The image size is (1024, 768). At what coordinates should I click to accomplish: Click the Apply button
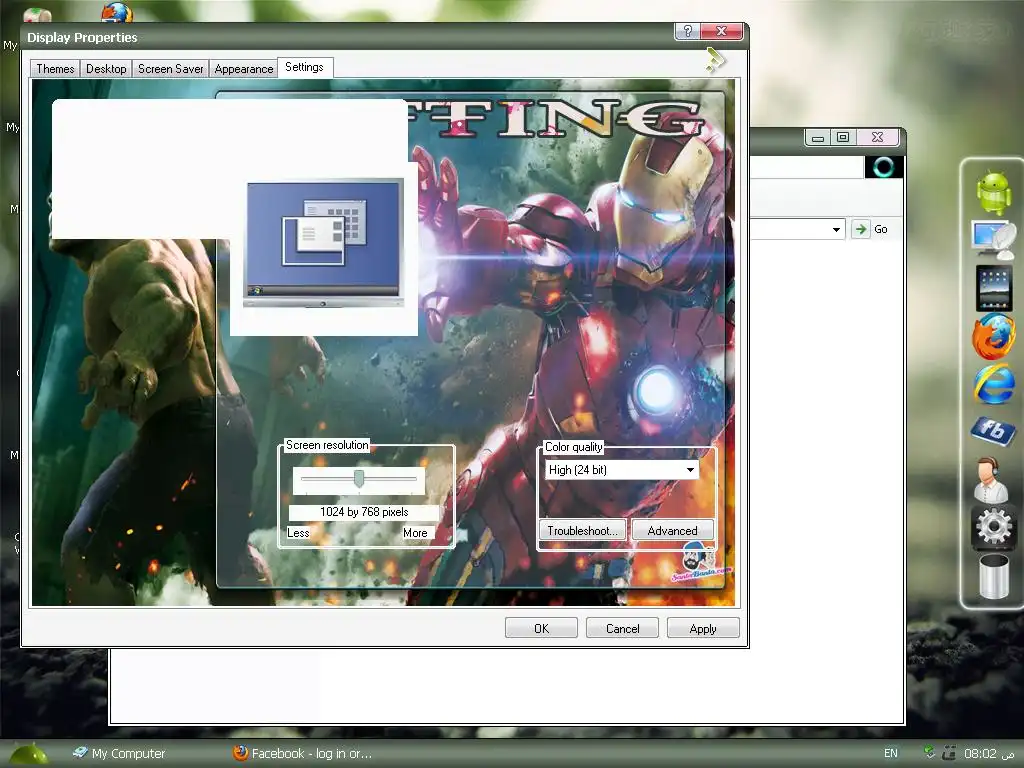click(x=703, y=628)
